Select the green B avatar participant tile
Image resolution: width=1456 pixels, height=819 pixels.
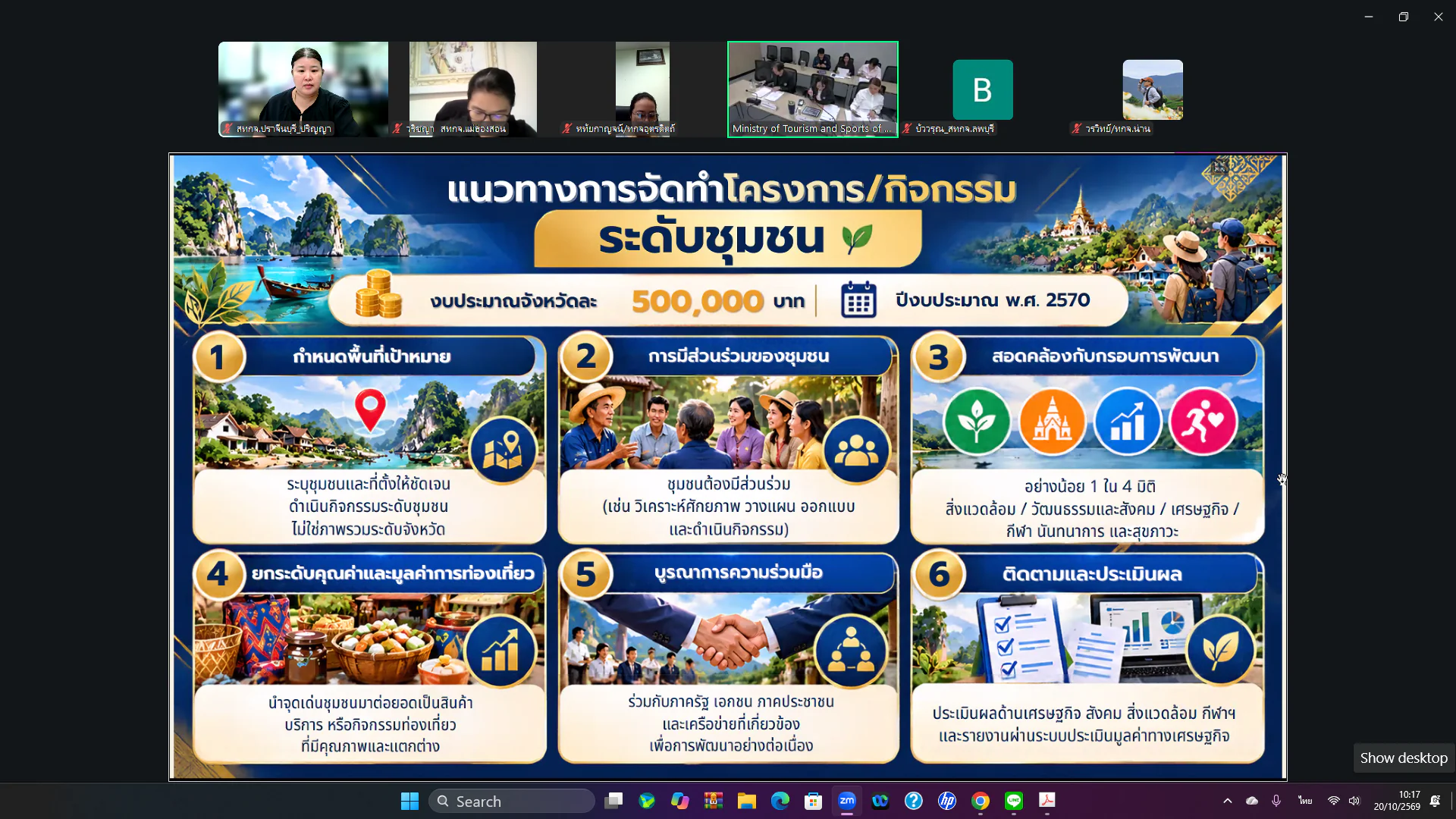click(x=983, y=89)
